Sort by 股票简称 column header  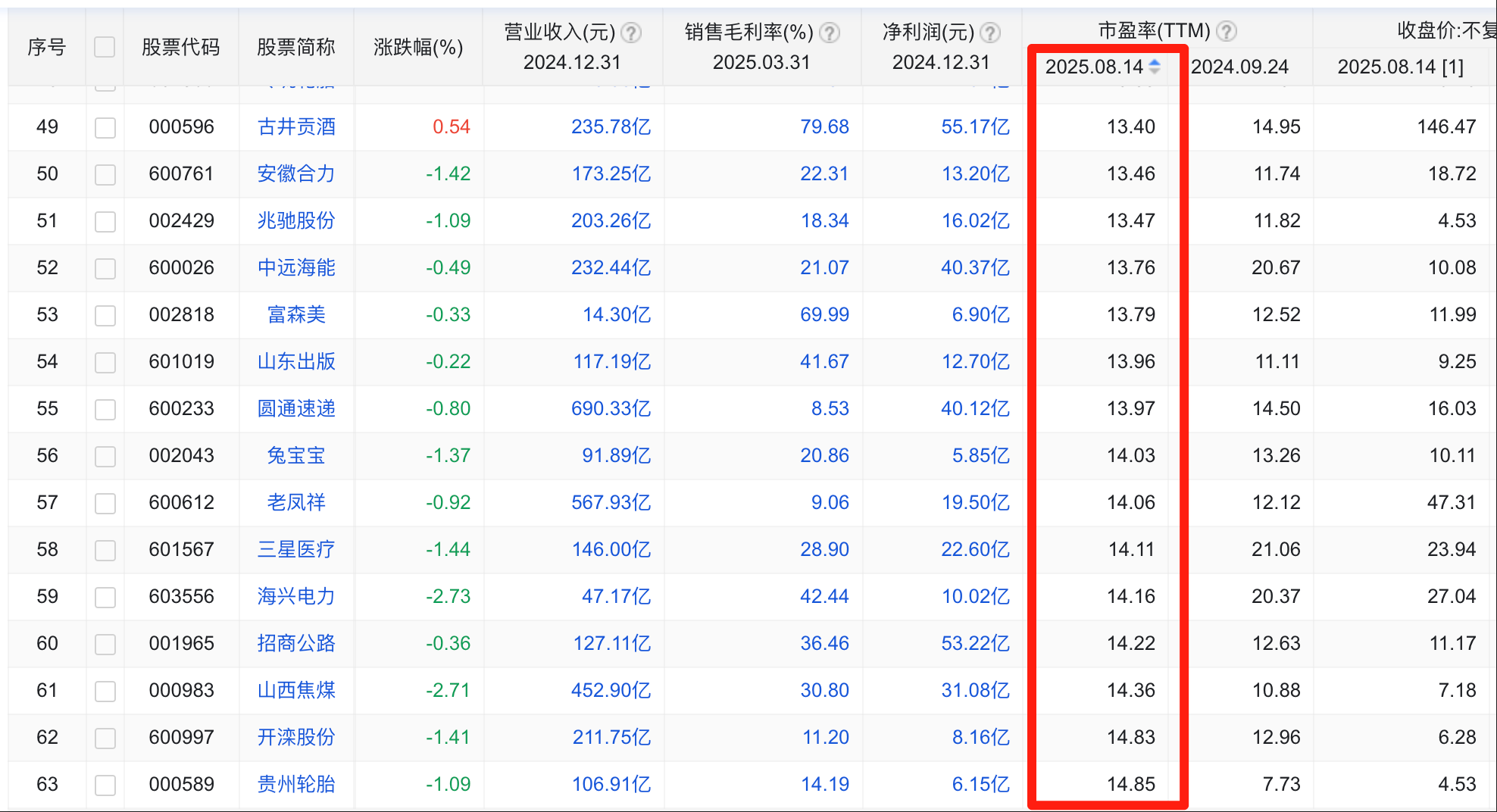(x=296, y=47)
